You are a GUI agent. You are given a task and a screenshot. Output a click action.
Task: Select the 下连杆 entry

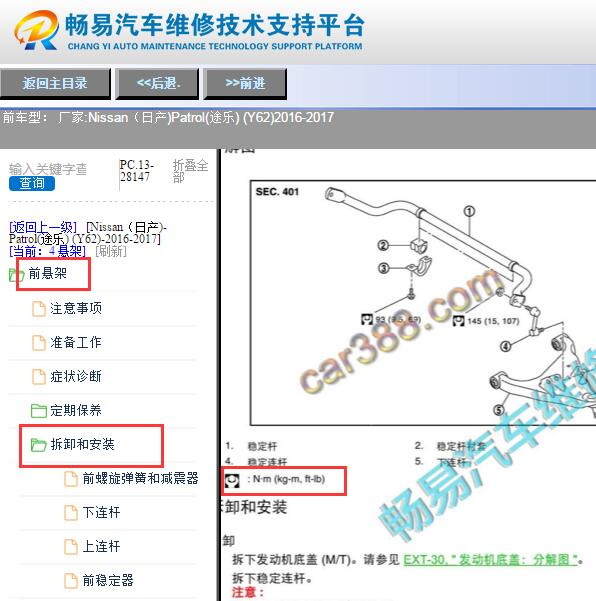pos(101,512)
